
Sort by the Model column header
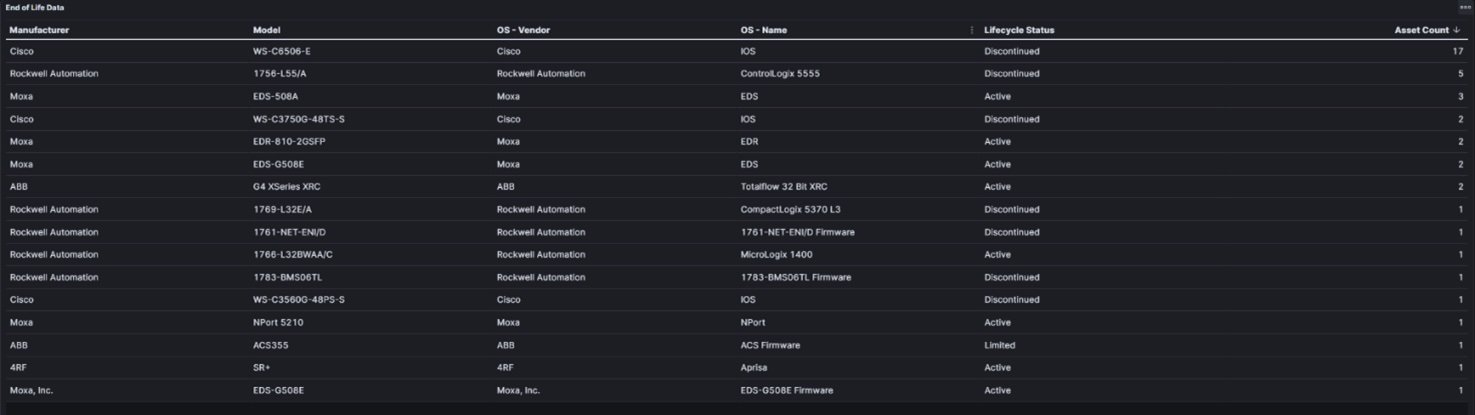click(x=267, y=30)
